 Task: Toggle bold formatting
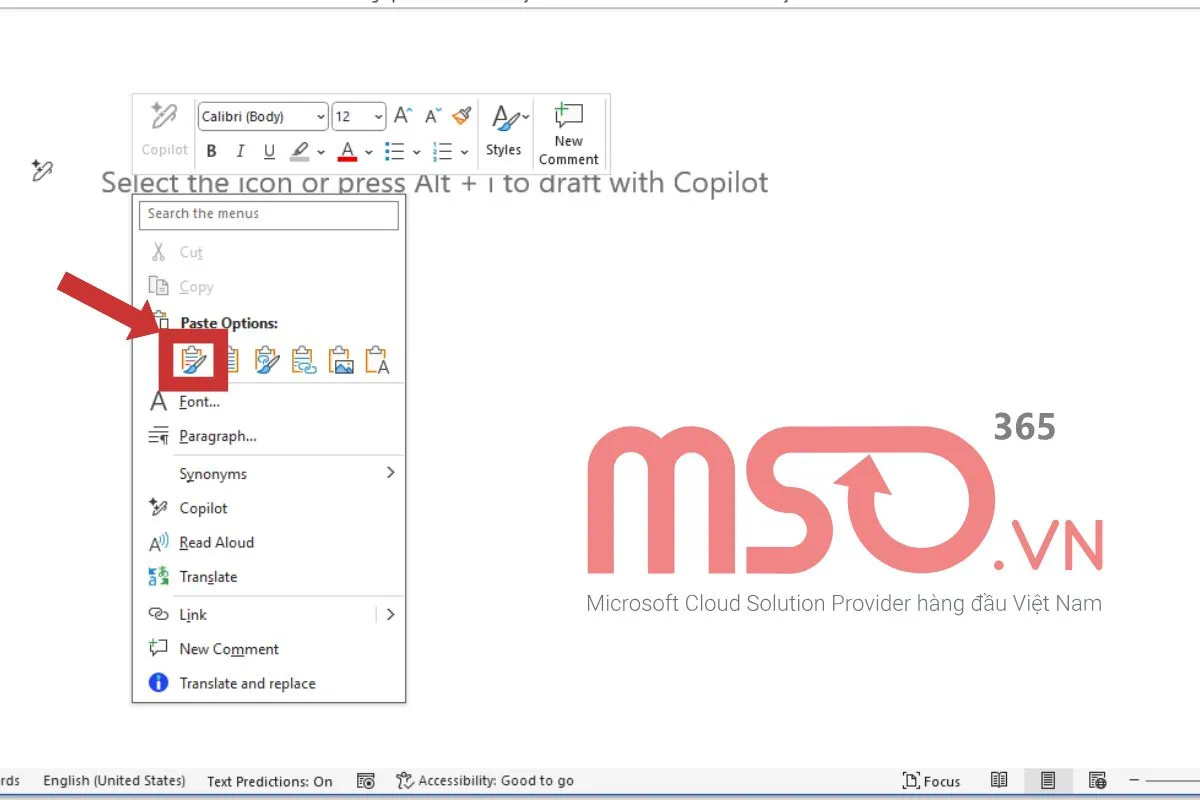pyautogui.click(x=211, y=151)
